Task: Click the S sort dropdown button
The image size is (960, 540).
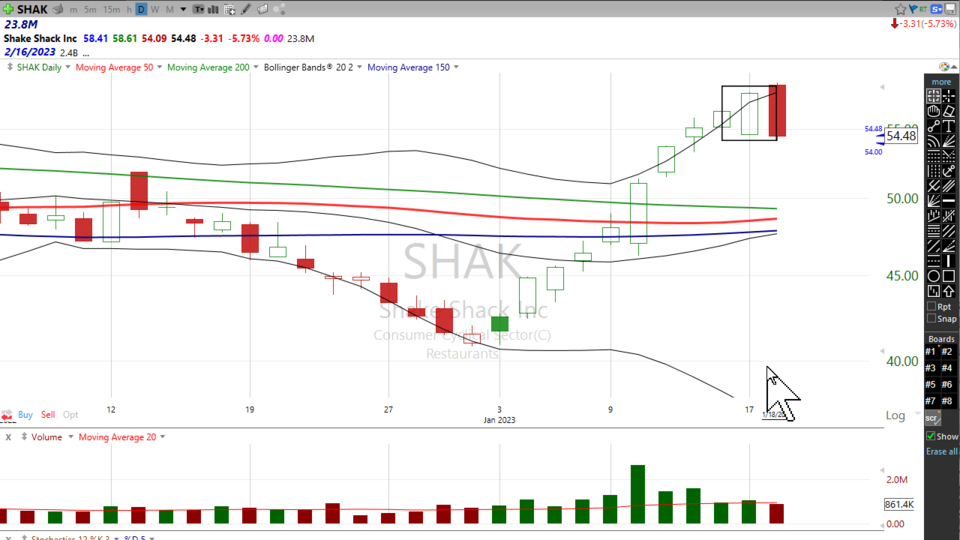Action: (937, 9)
